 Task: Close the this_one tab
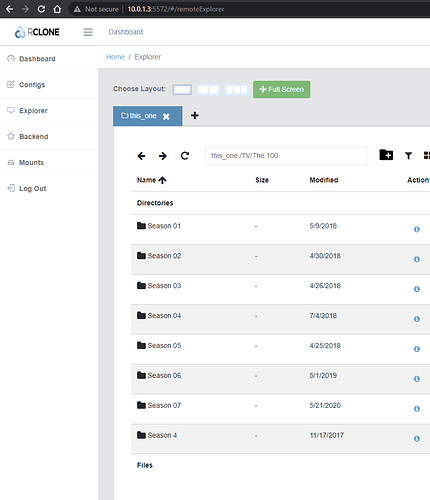166,116
